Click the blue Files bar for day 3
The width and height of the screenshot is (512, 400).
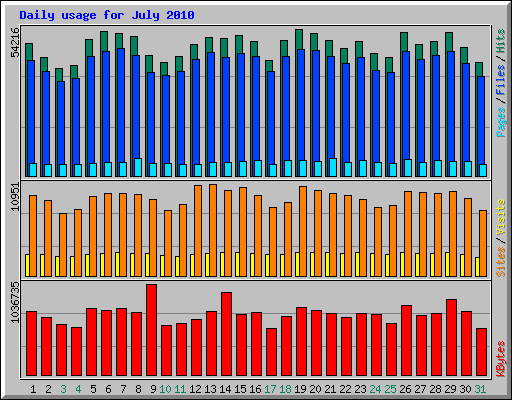[x=61, y=123]
